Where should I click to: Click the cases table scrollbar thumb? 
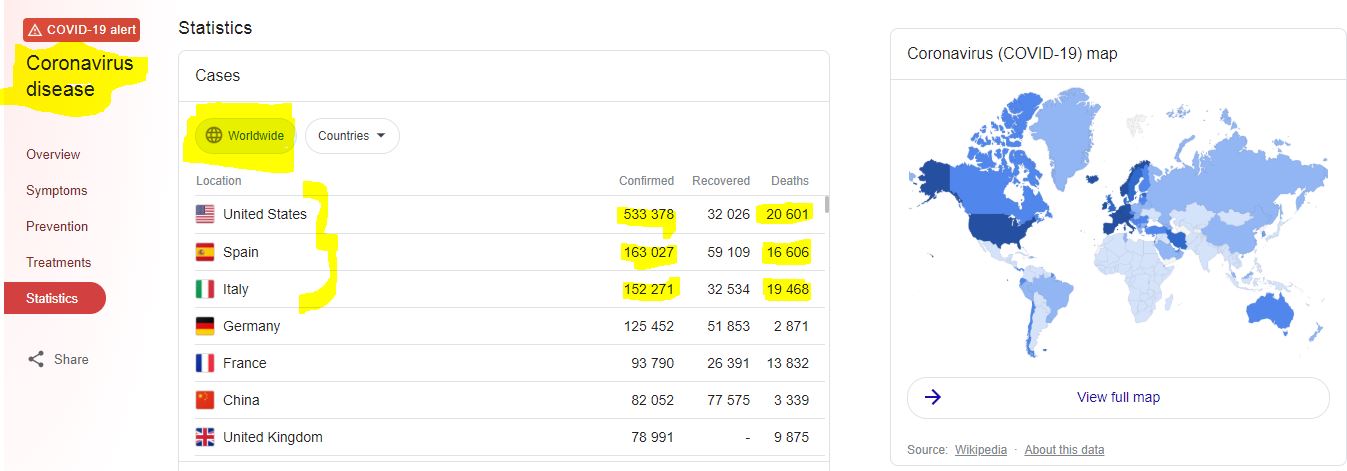pyautogui.click(x=826, y=204)
